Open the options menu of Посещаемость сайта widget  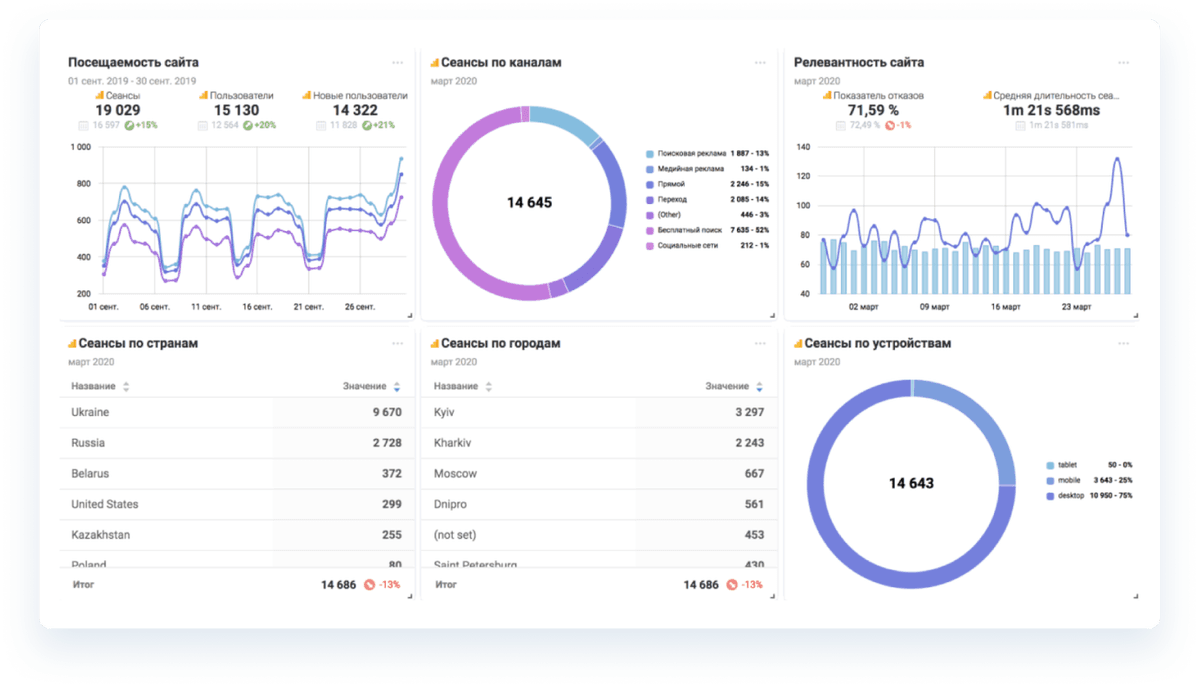(x=398, y=62)
